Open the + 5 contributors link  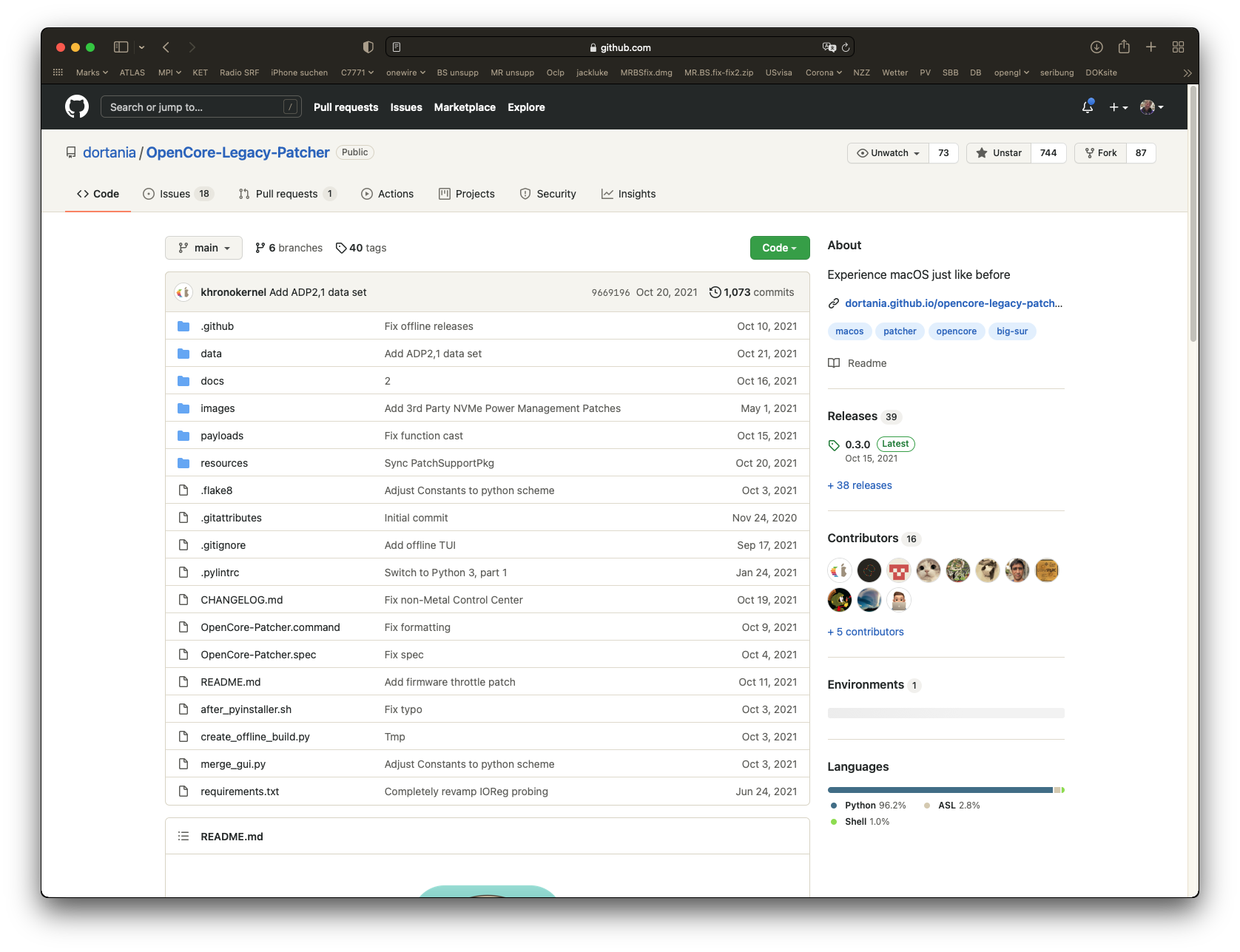point(866,632)
